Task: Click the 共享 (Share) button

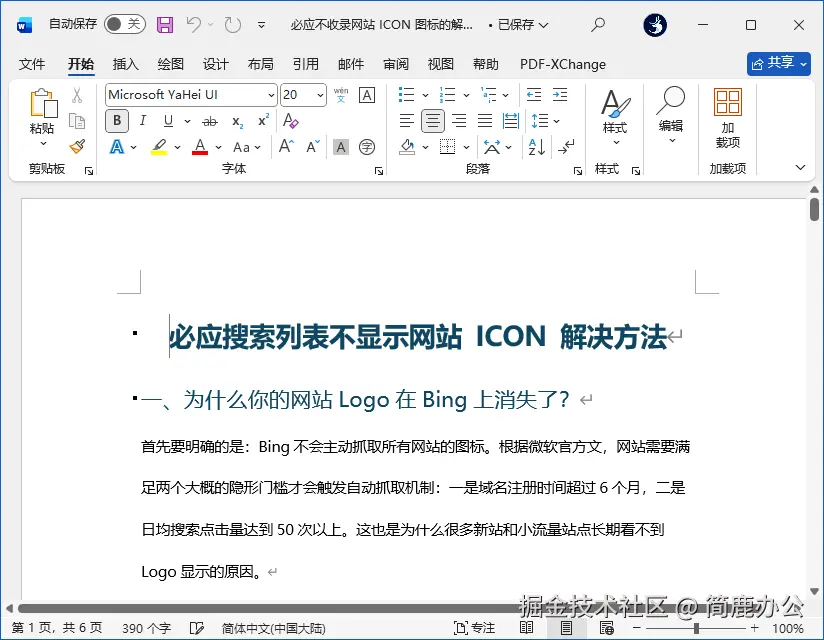Action: (x=778, y=62)
